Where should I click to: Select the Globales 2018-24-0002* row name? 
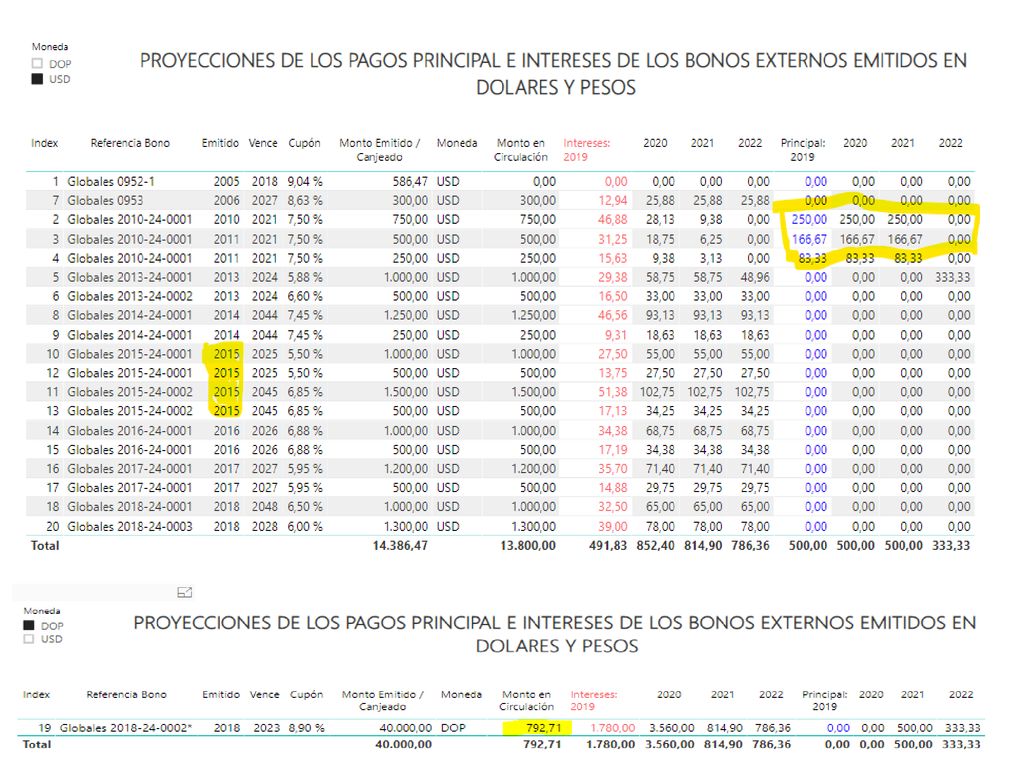pos(126,728)
